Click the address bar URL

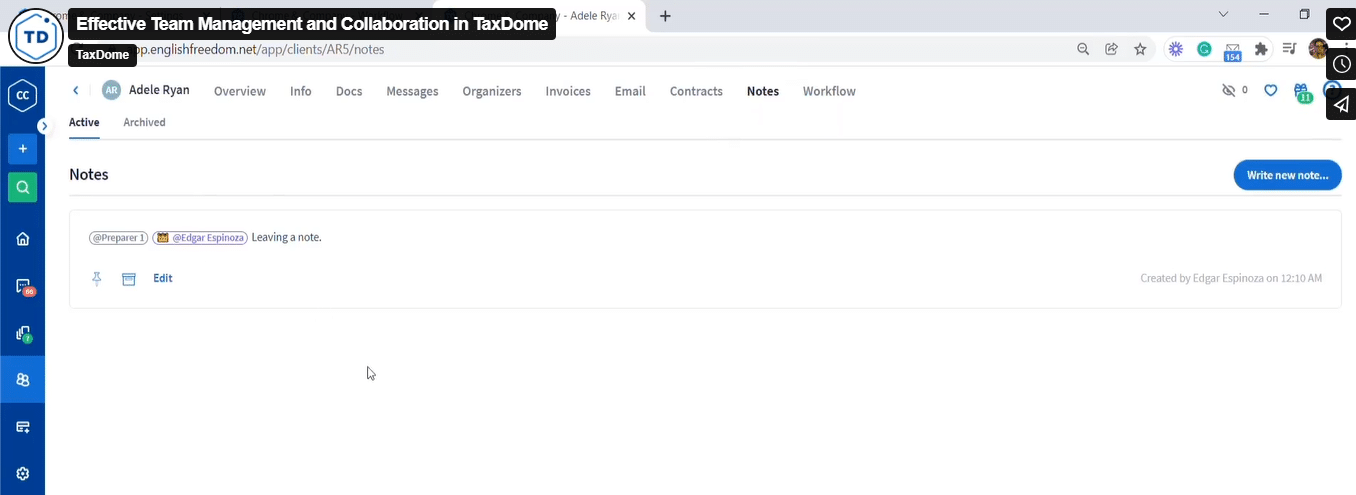click(x=260, y=49)
